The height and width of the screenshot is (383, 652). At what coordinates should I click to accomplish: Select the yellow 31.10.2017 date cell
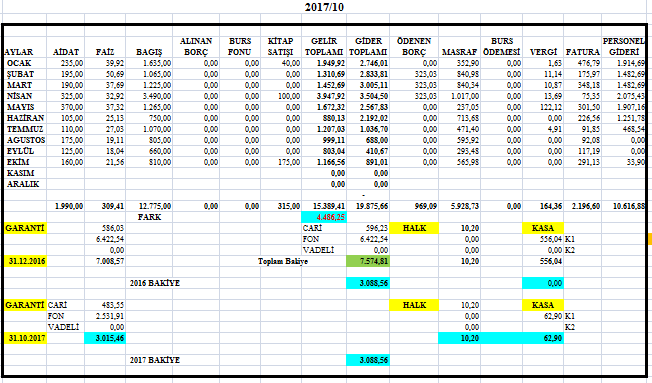pos(25,338)
